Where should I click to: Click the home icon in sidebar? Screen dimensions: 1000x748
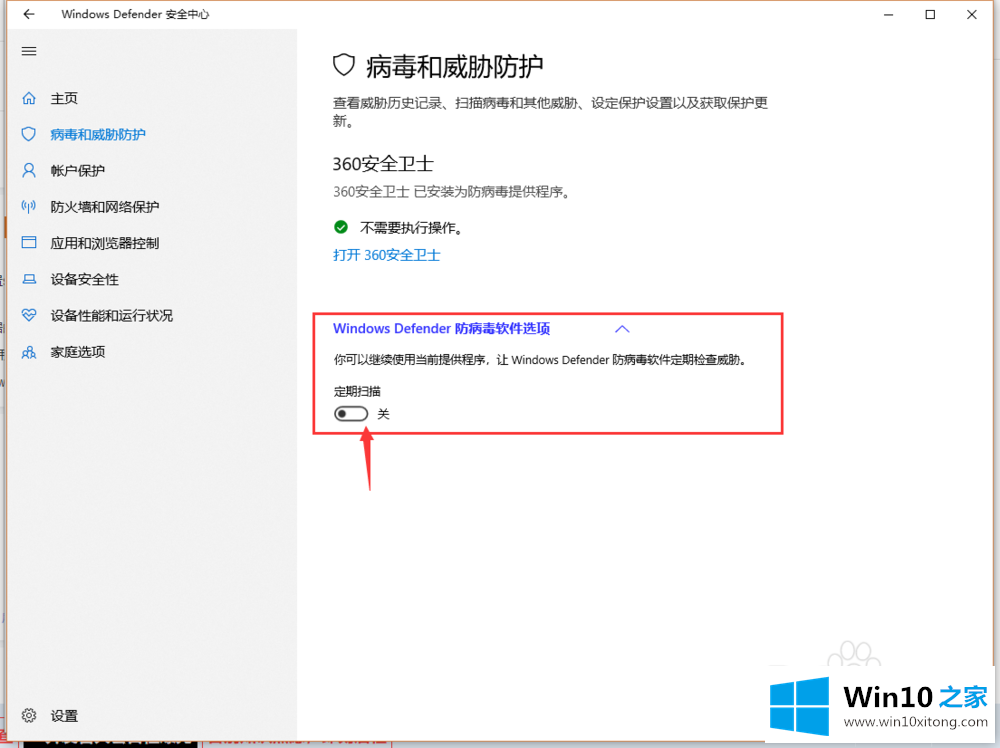tap(29, 98)
